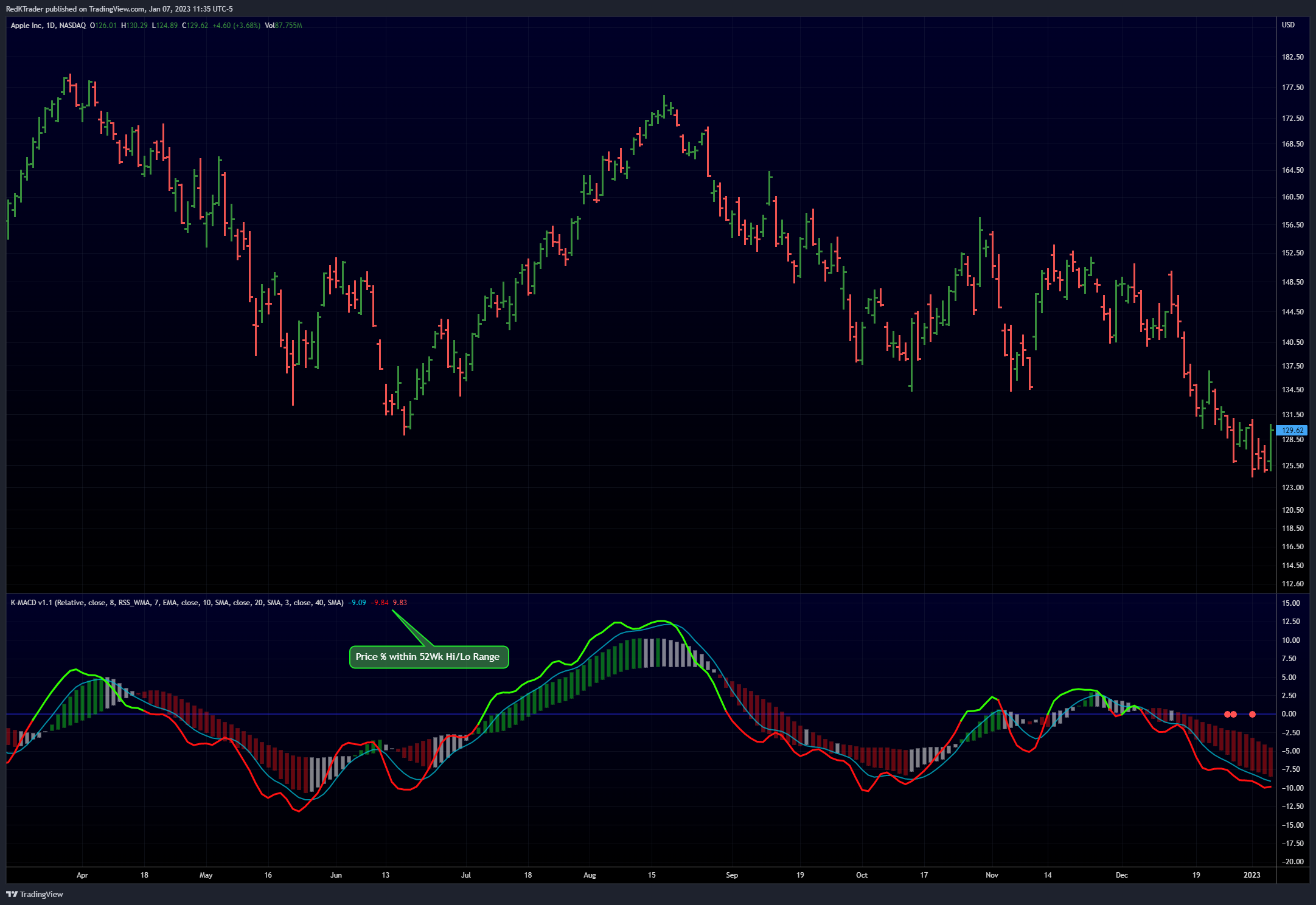Click the Jul label on the time axis
1316x905 pixels.
coord(465,875)
